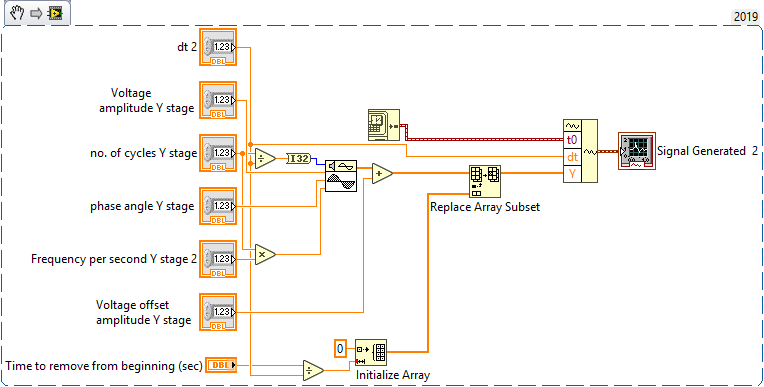This screenshot has height=387, width=764.
Task: Select the Sine Pattern generator node
Action: point(341,176)
